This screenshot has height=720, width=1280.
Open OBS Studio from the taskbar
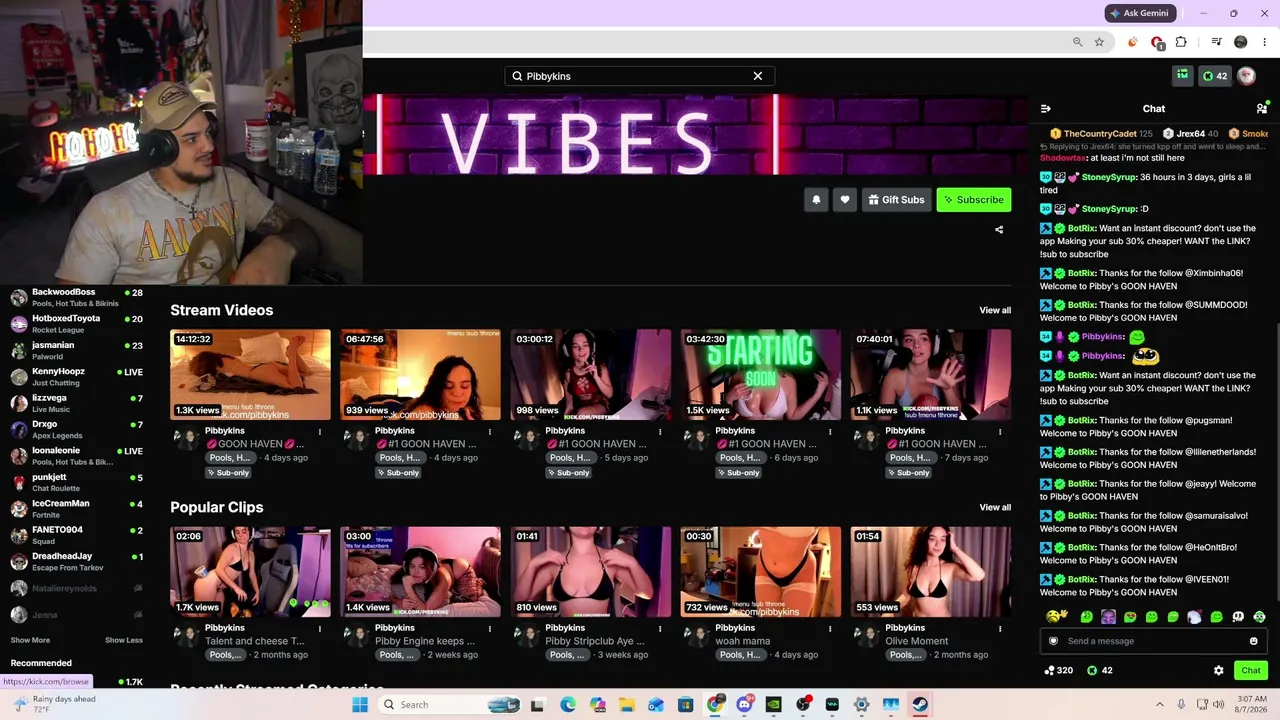[x=803, y=705]
